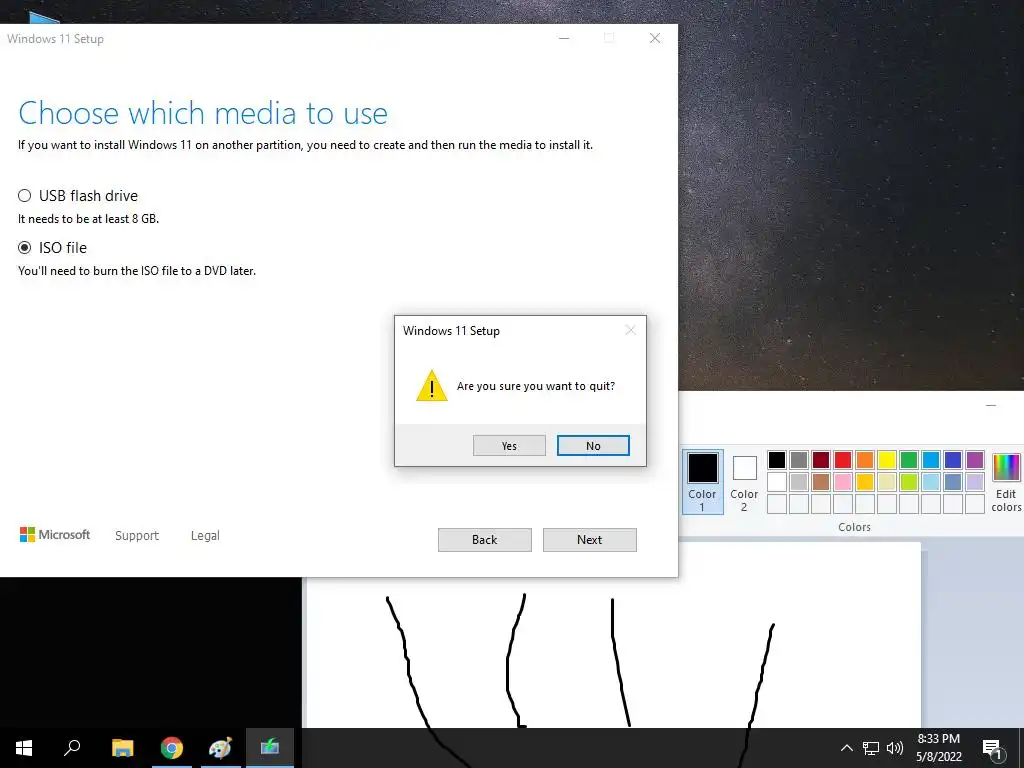The height and width of the screenshot is (768, 1024).
Task: Open network status in system tray
Action: point(871,748)
